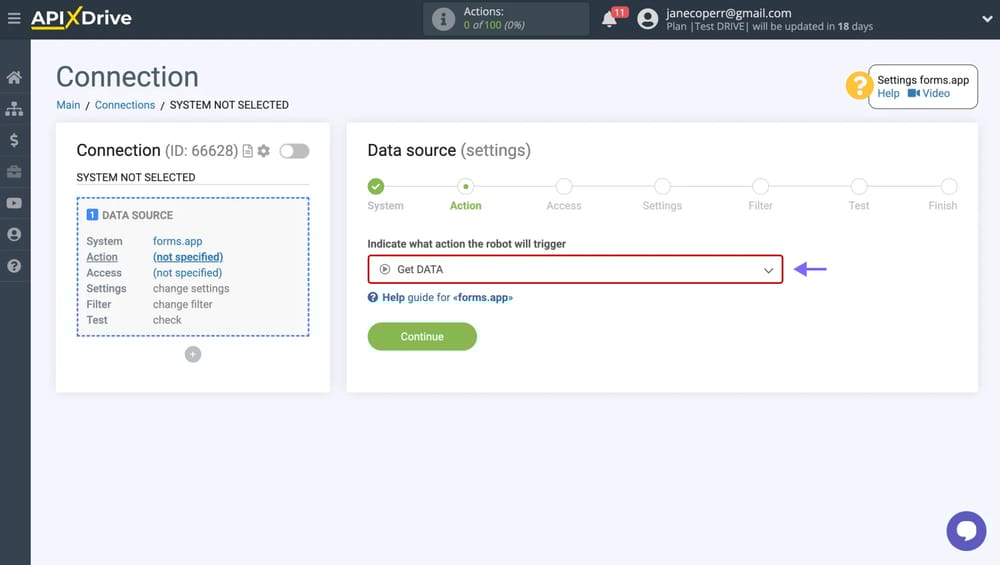The image size is (1000, 565).
Task: Click the dollar sign billing icon
Action: (14, 141)
